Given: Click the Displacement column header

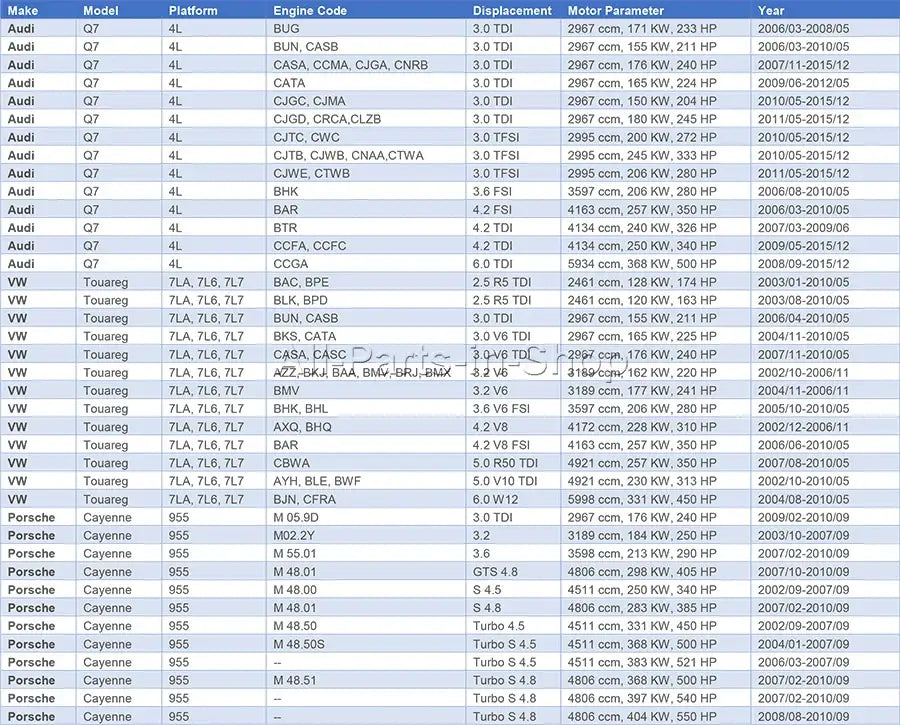Looking at the screenshot, I should pyautogui.click(x=512, y=10).
